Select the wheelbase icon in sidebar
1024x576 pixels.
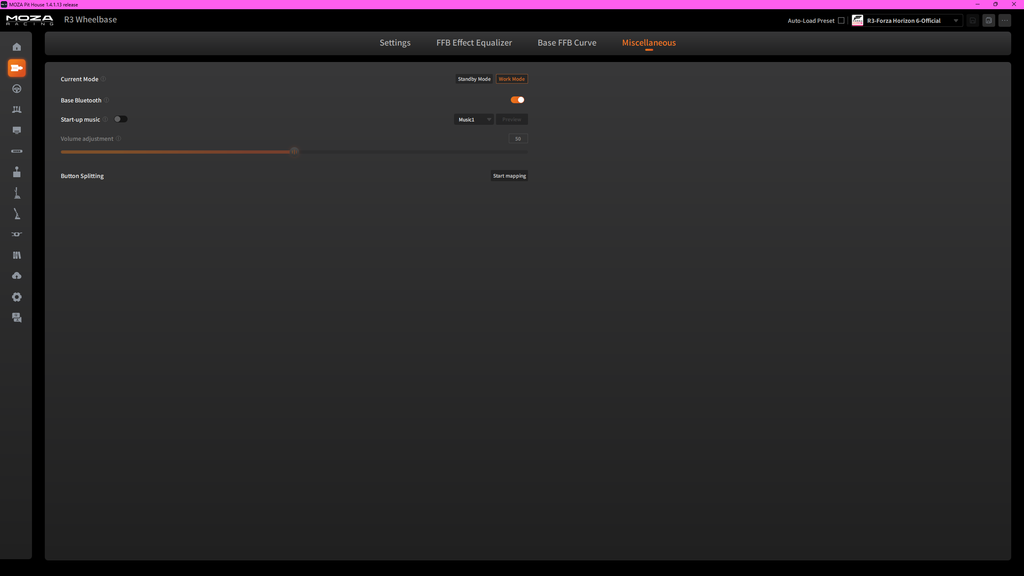click(17, 68)
